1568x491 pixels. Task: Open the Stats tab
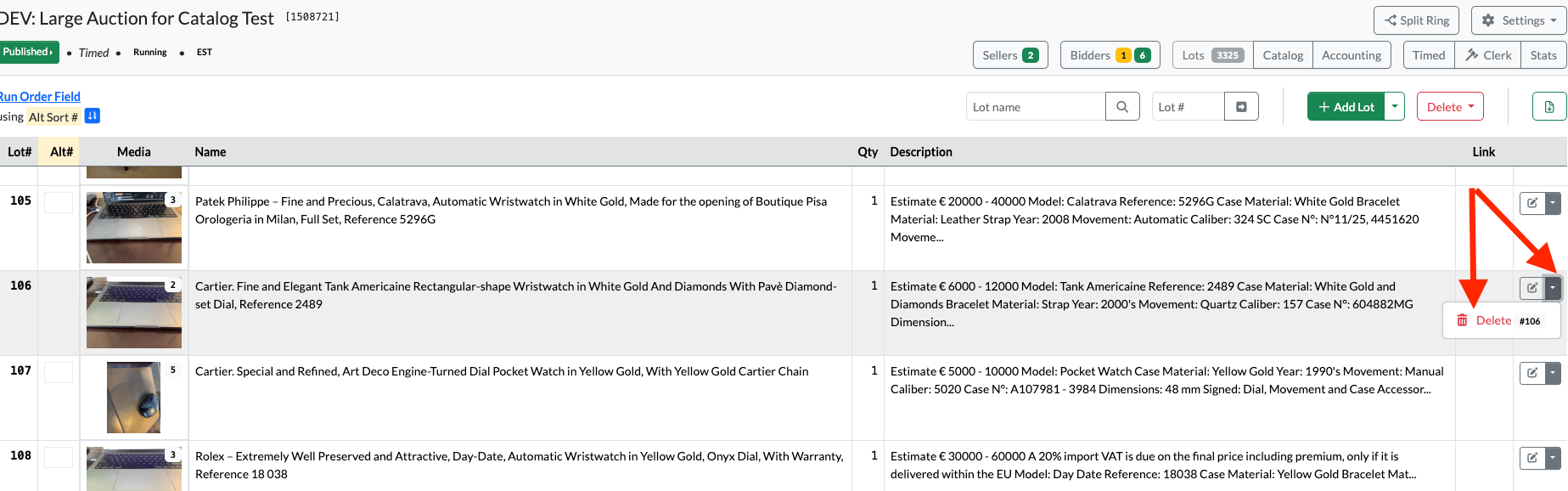pyautogui.click(x=1543, y=55)
